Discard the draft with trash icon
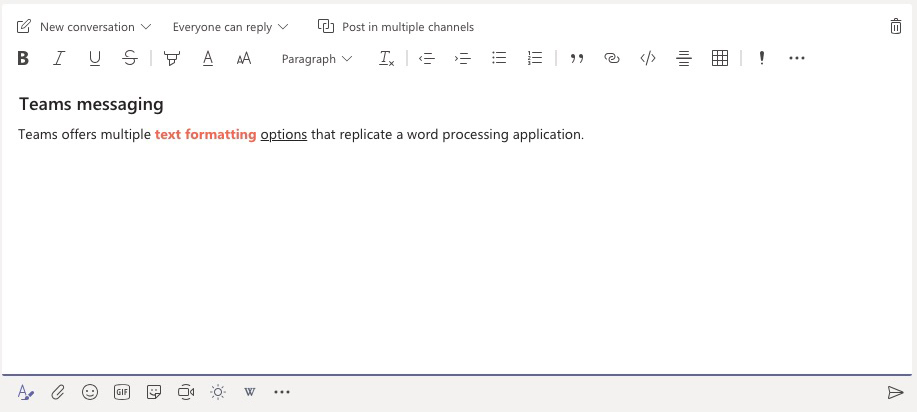Viewport: 917px width, 412px height. pyautogui.click(x=896, y=26)
